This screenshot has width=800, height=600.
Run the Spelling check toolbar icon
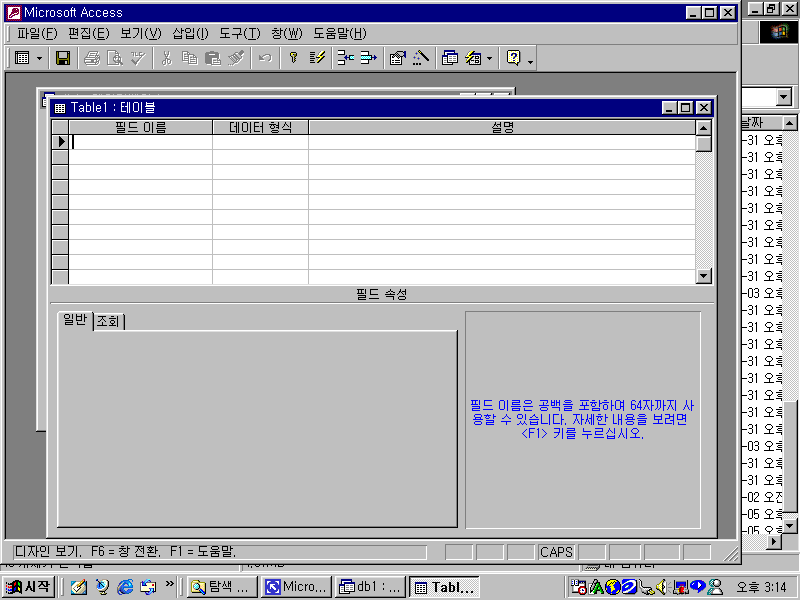138,58
